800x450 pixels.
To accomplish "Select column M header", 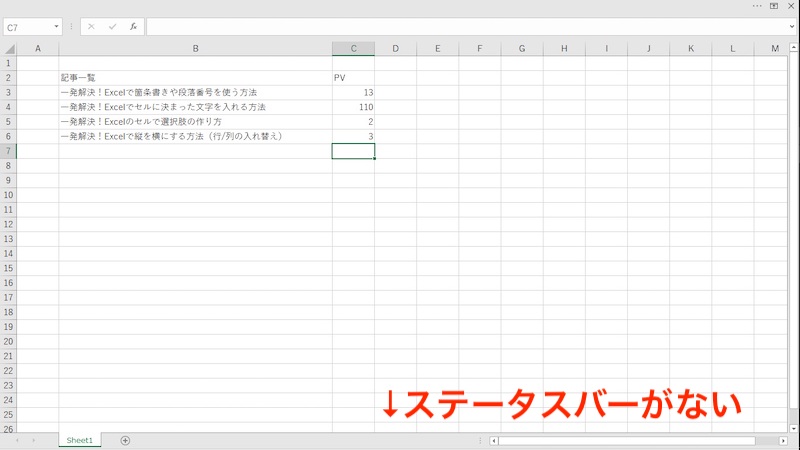I will (771, 49).
